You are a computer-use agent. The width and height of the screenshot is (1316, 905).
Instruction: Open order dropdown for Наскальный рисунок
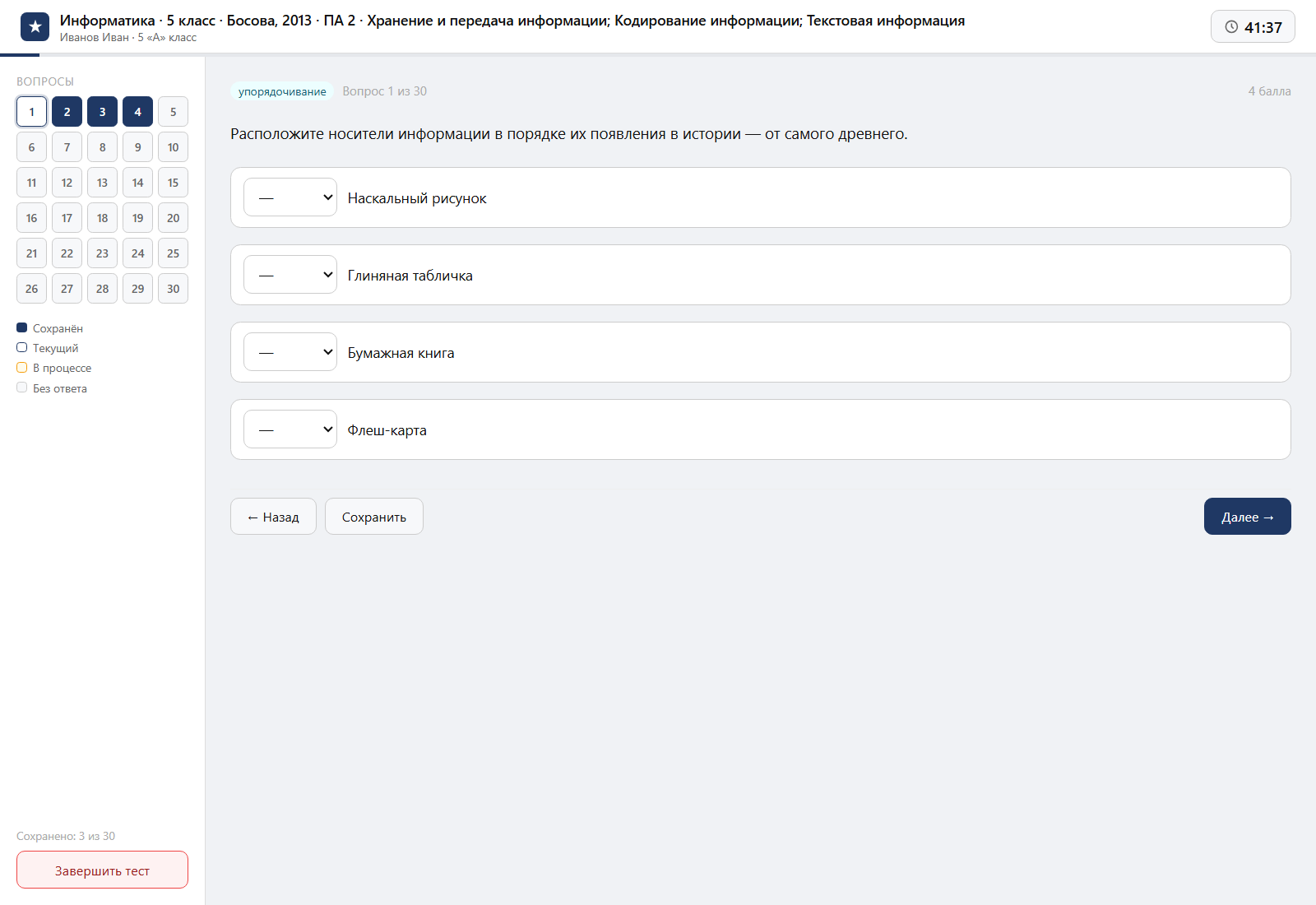pyautogui.click(x=290, y=197)
